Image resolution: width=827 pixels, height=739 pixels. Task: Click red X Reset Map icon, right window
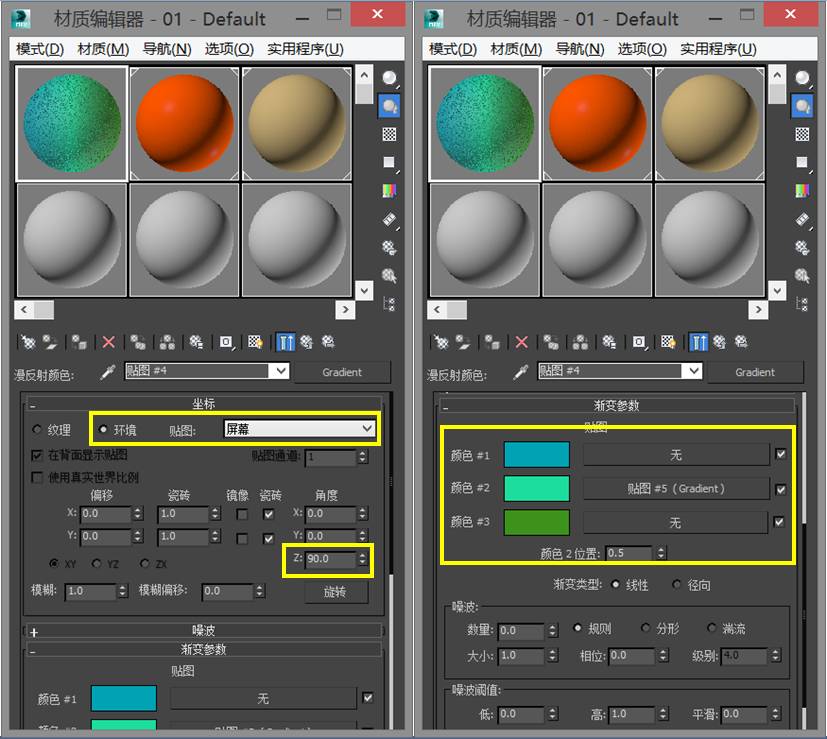coord(522,342)
